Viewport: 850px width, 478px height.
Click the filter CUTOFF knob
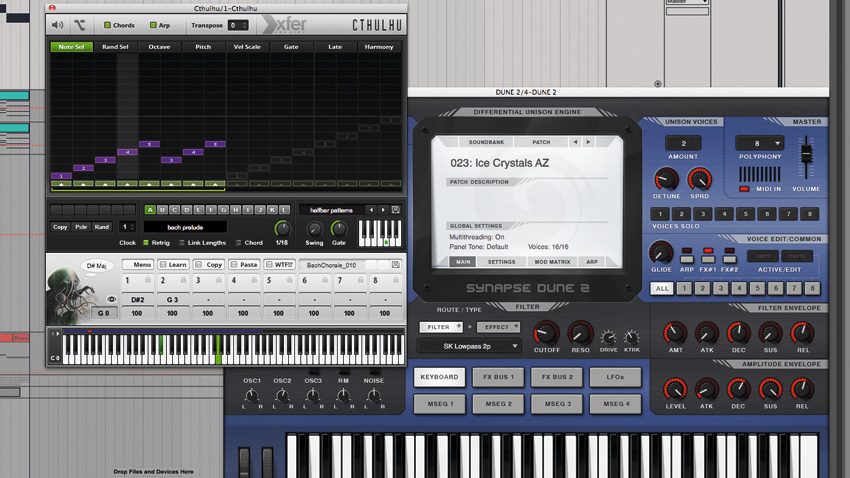[x=546, y=333]
